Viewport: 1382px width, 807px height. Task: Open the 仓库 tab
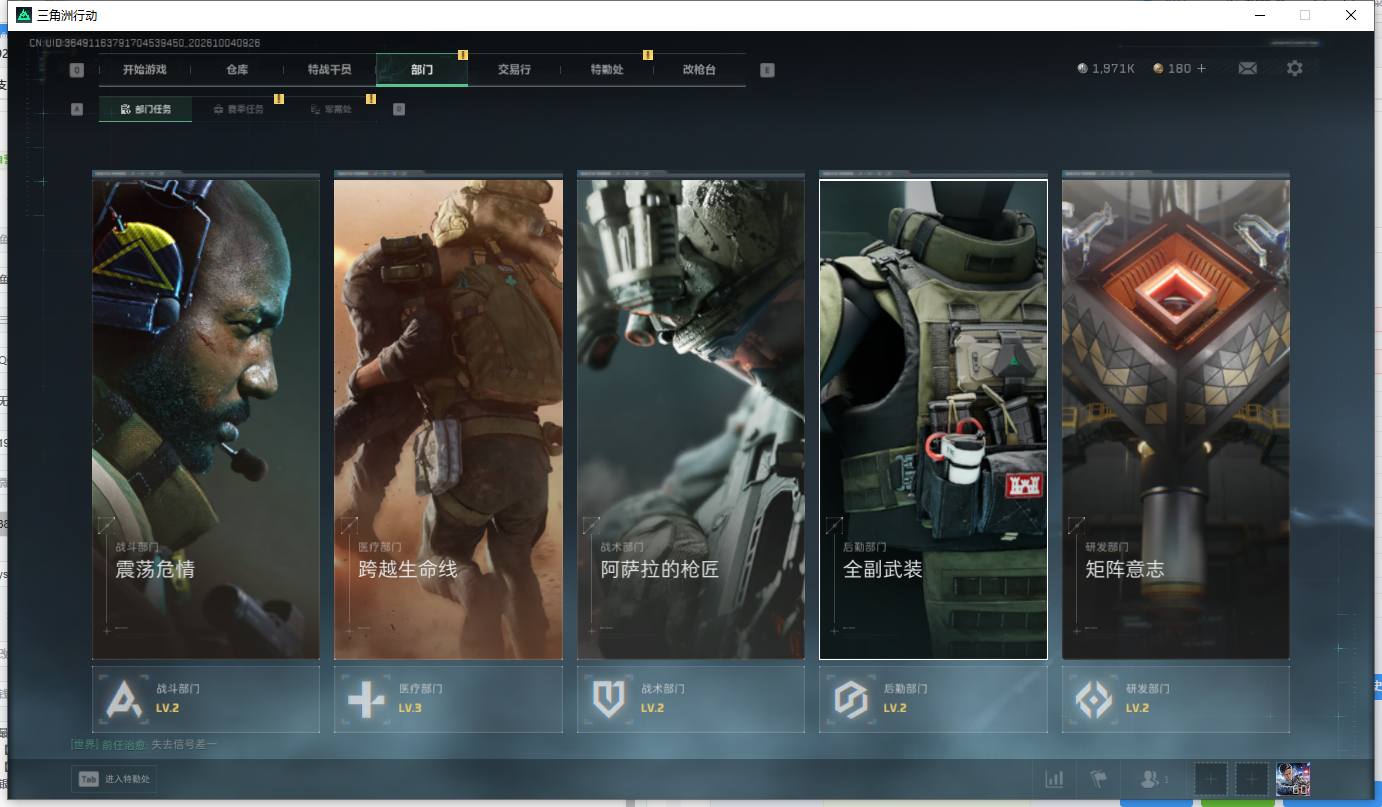pyautogui.click(x=237, y=70)
